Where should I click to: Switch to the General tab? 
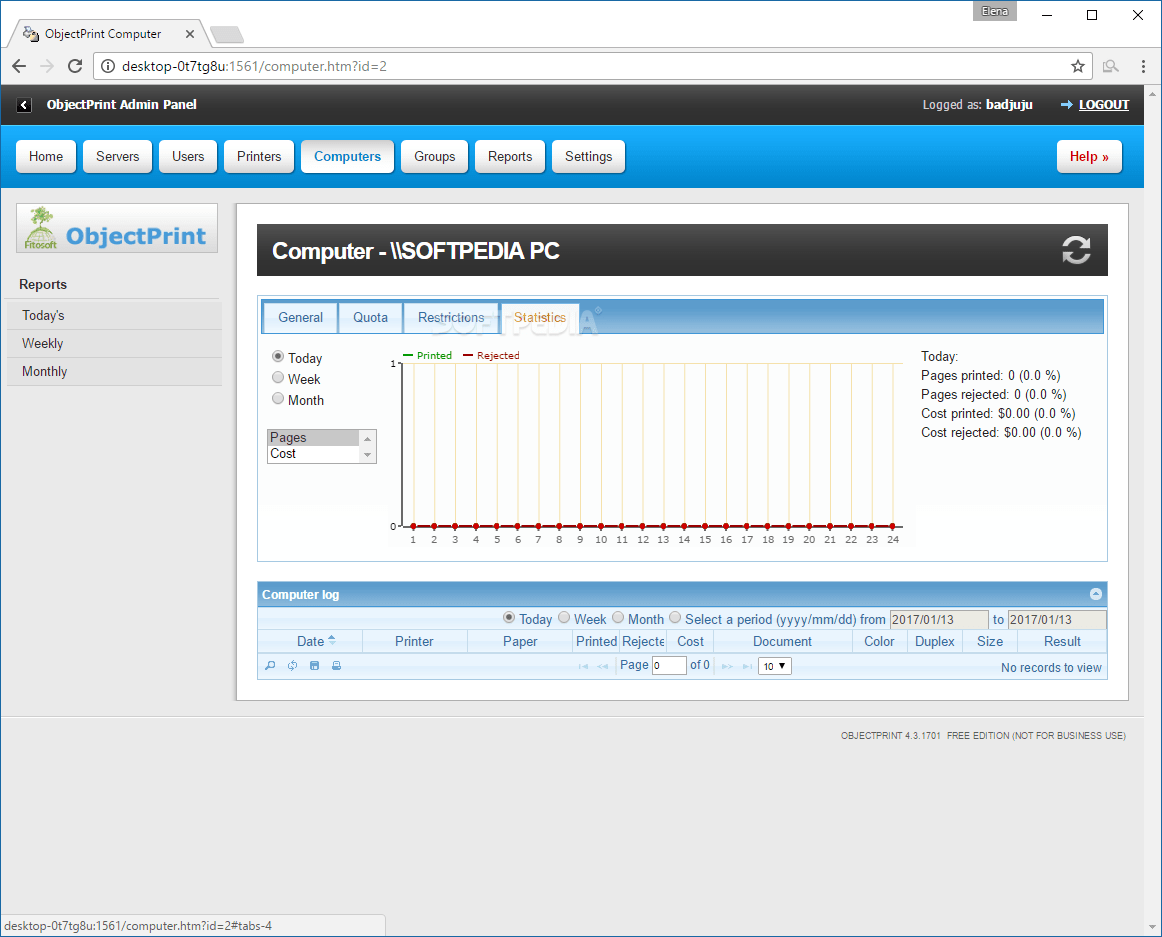click(300, 317)
